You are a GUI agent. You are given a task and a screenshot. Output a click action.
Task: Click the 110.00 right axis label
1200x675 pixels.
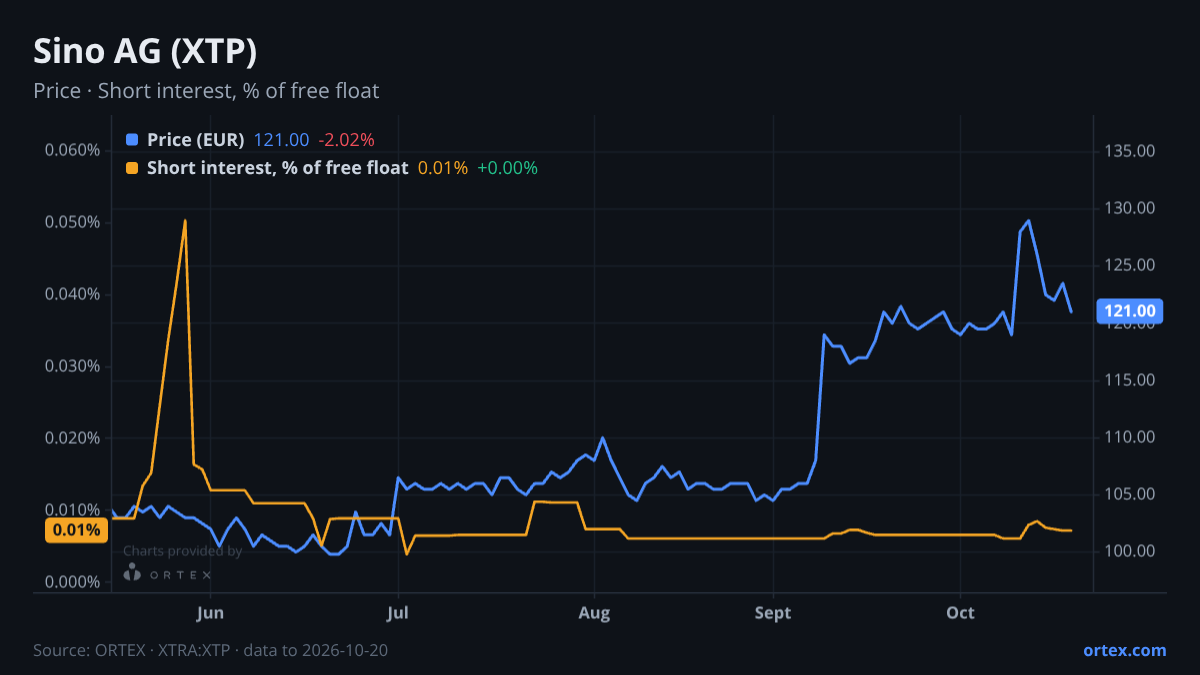[x=1132, y=437]
